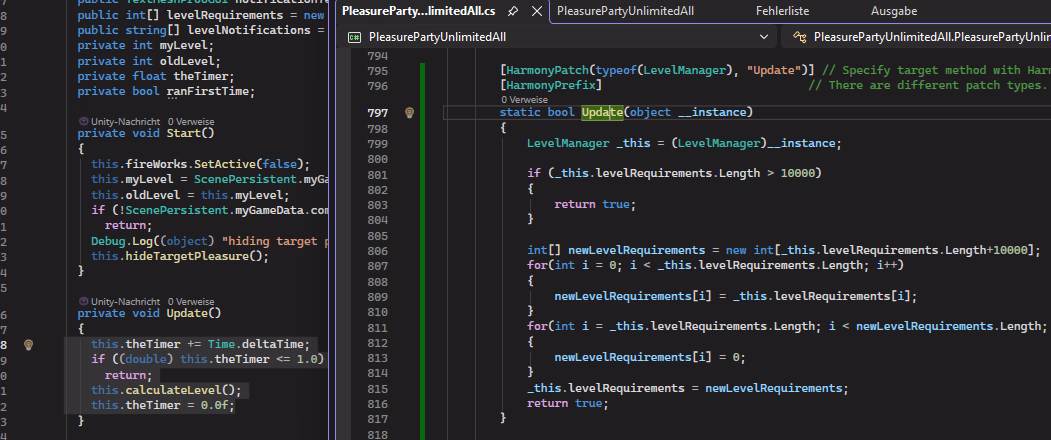The width and height of the screenshot is (1051, 440).
Task: Click the C# project icon in the navigation bar
Action: point(355,37)
